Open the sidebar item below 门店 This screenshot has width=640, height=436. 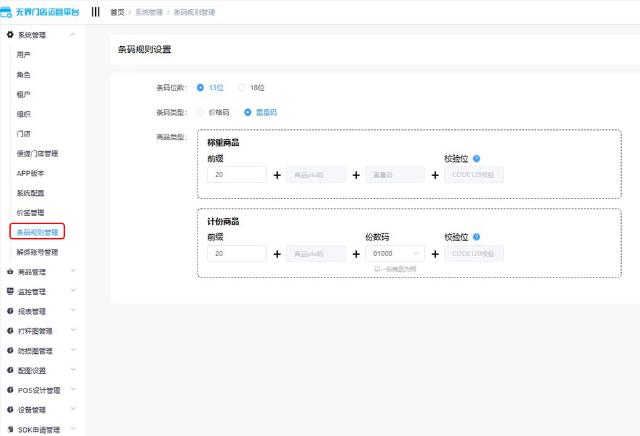(x=37, y=153)
